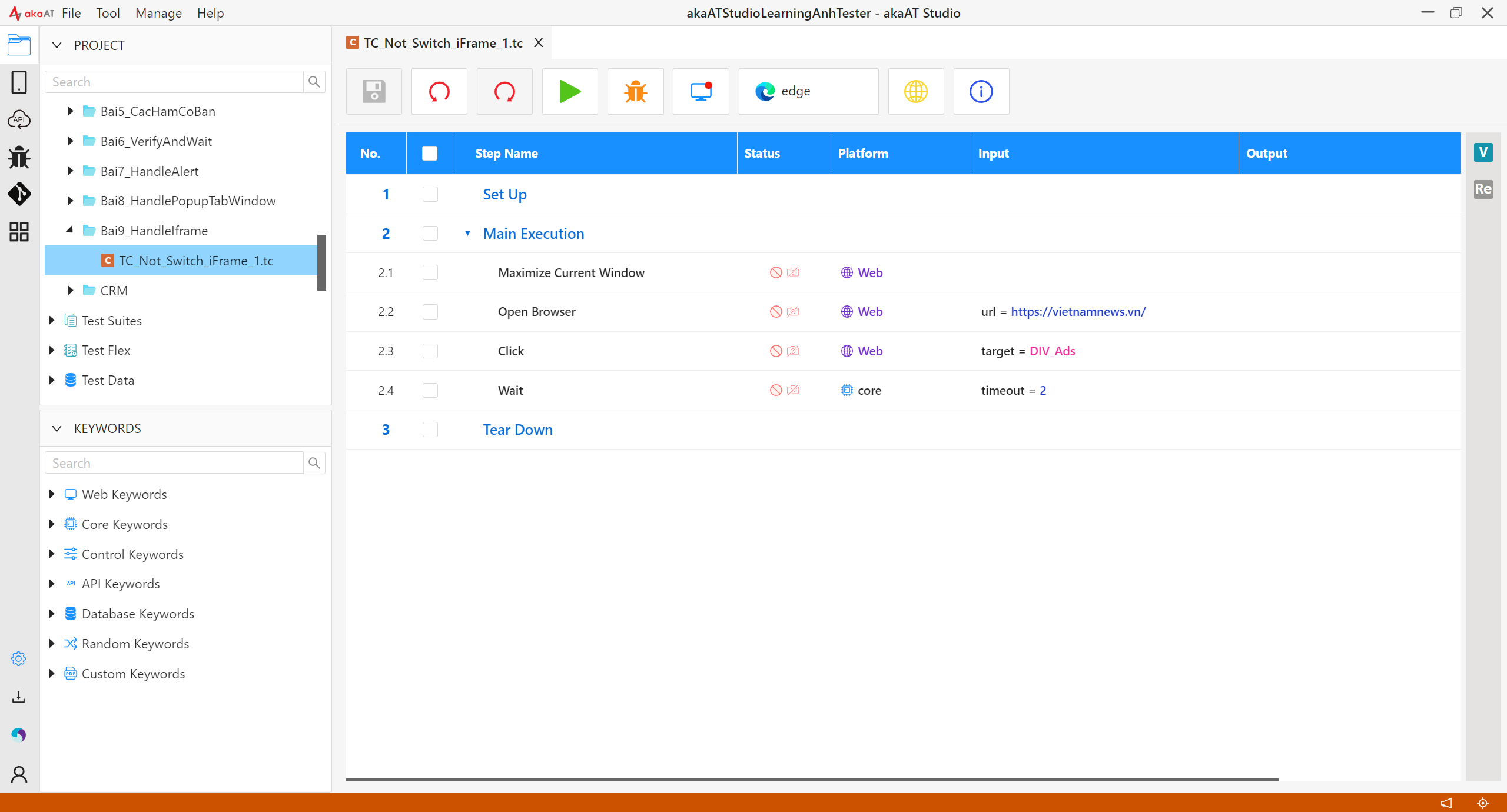Expand the Bai8_HandlePopupTabWindow folder
1507x812 pixels.
tap(70, 201)
